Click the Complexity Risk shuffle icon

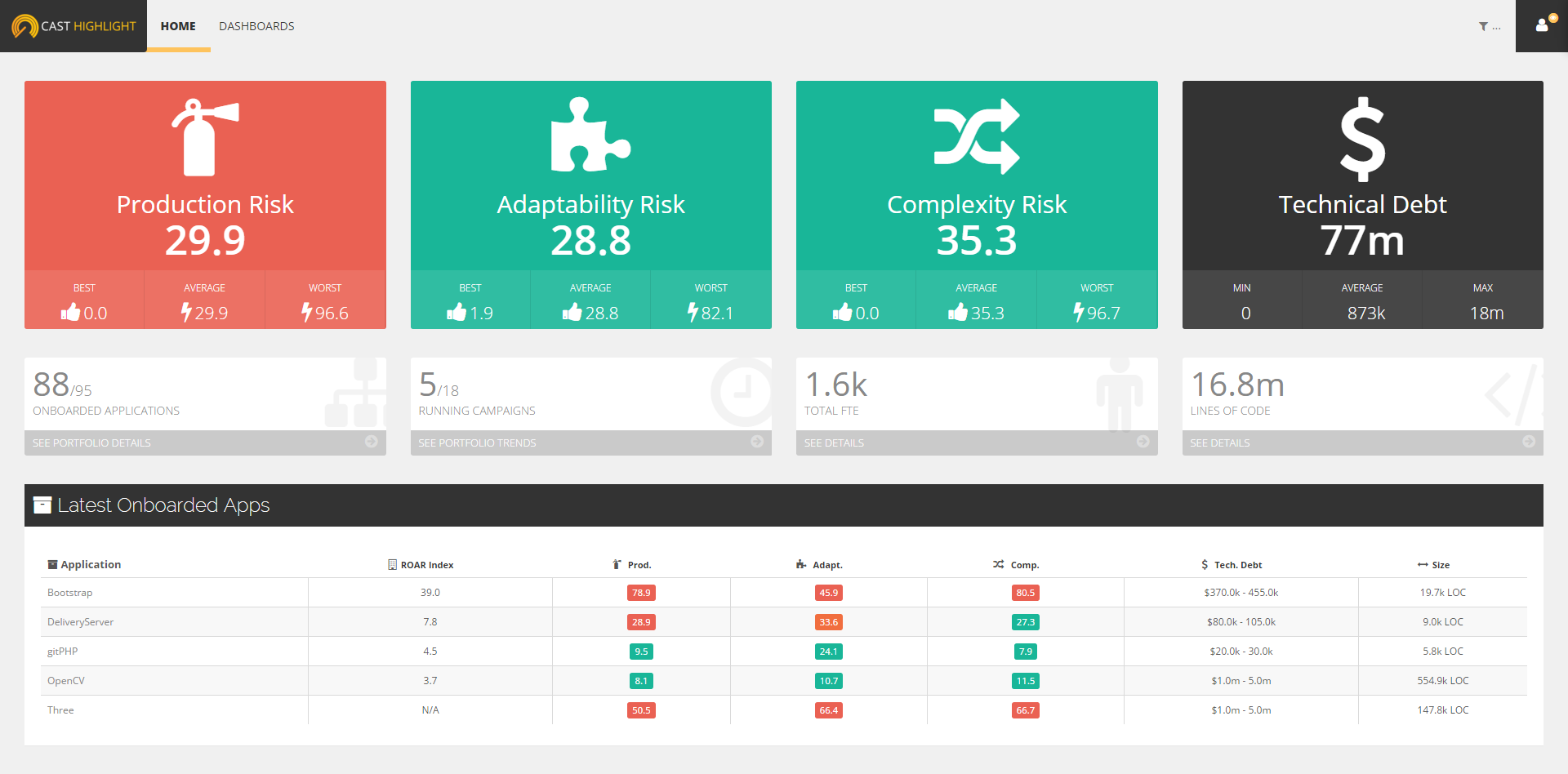977,136
